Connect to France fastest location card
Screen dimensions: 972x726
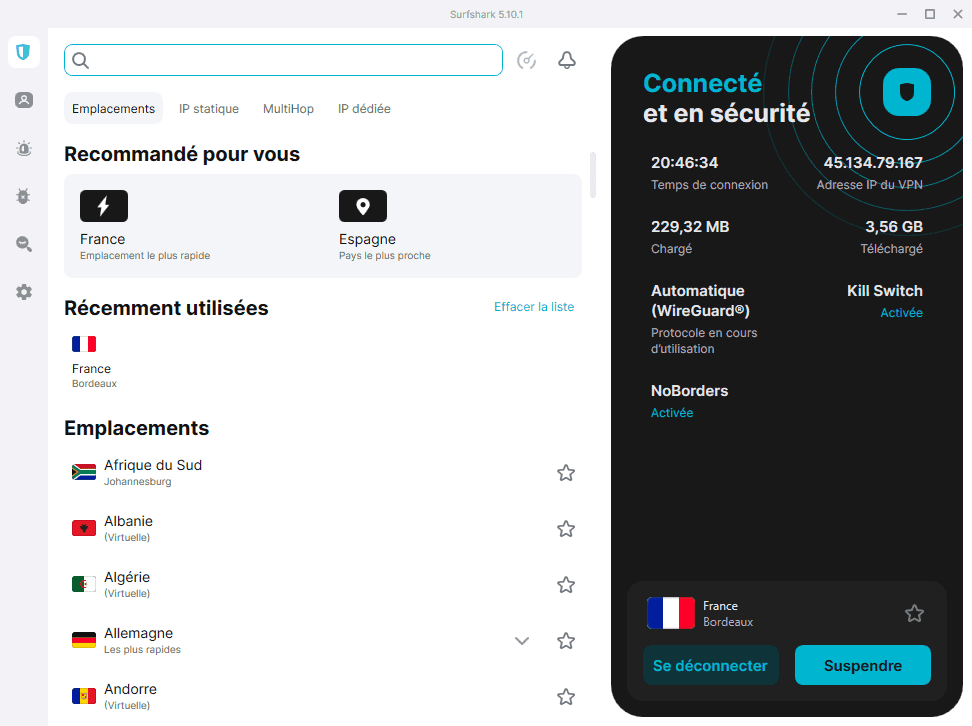[193, 226]
